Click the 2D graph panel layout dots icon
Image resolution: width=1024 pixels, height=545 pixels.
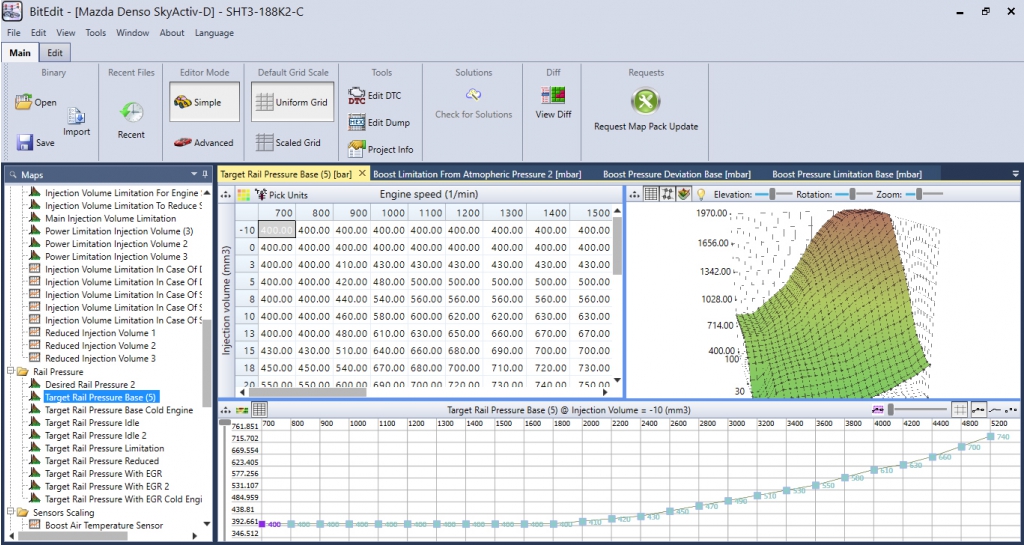coord(227,410)
